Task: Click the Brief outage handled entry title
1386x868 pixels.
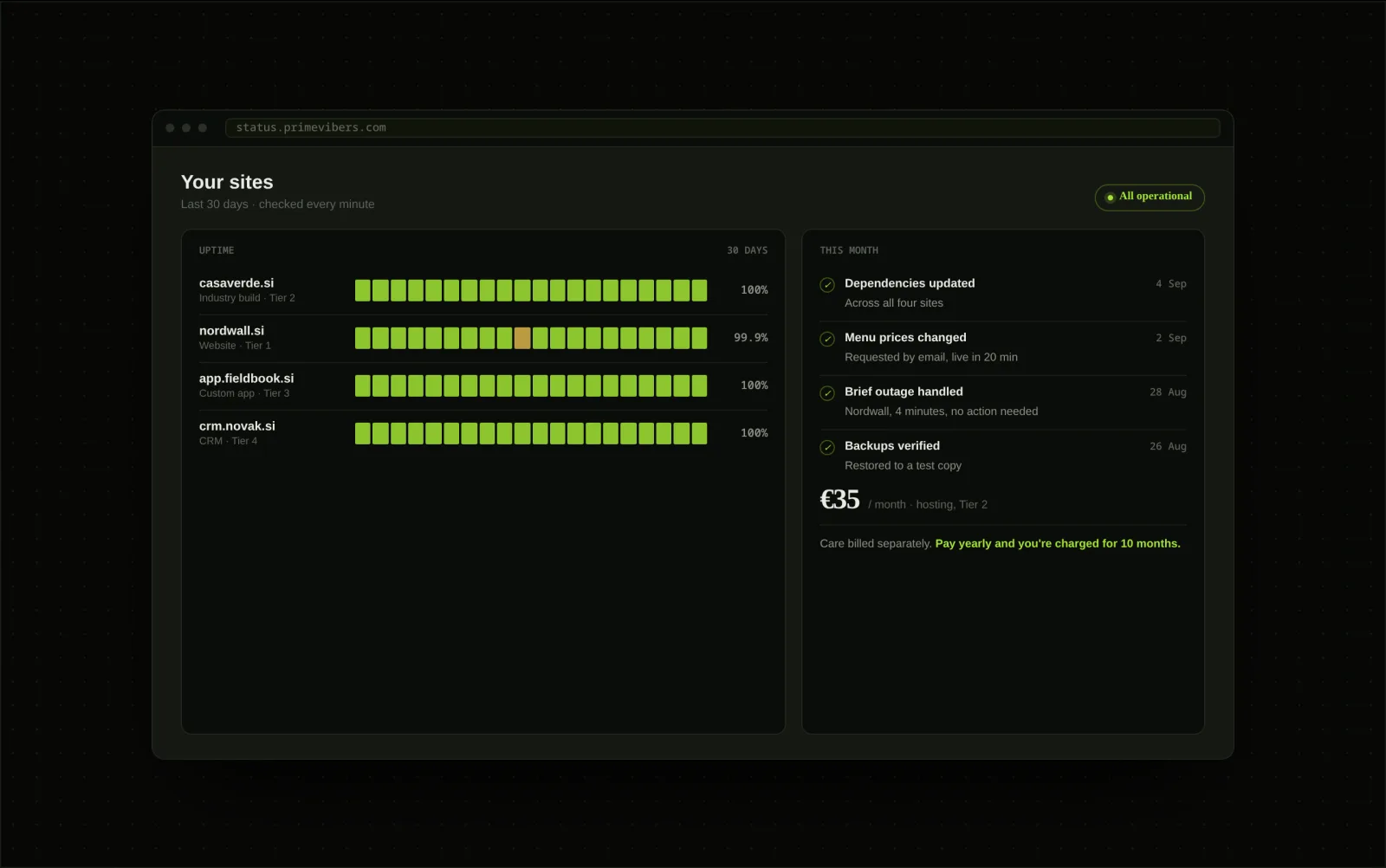Action: pyautogui.click(x=903, y=392)
